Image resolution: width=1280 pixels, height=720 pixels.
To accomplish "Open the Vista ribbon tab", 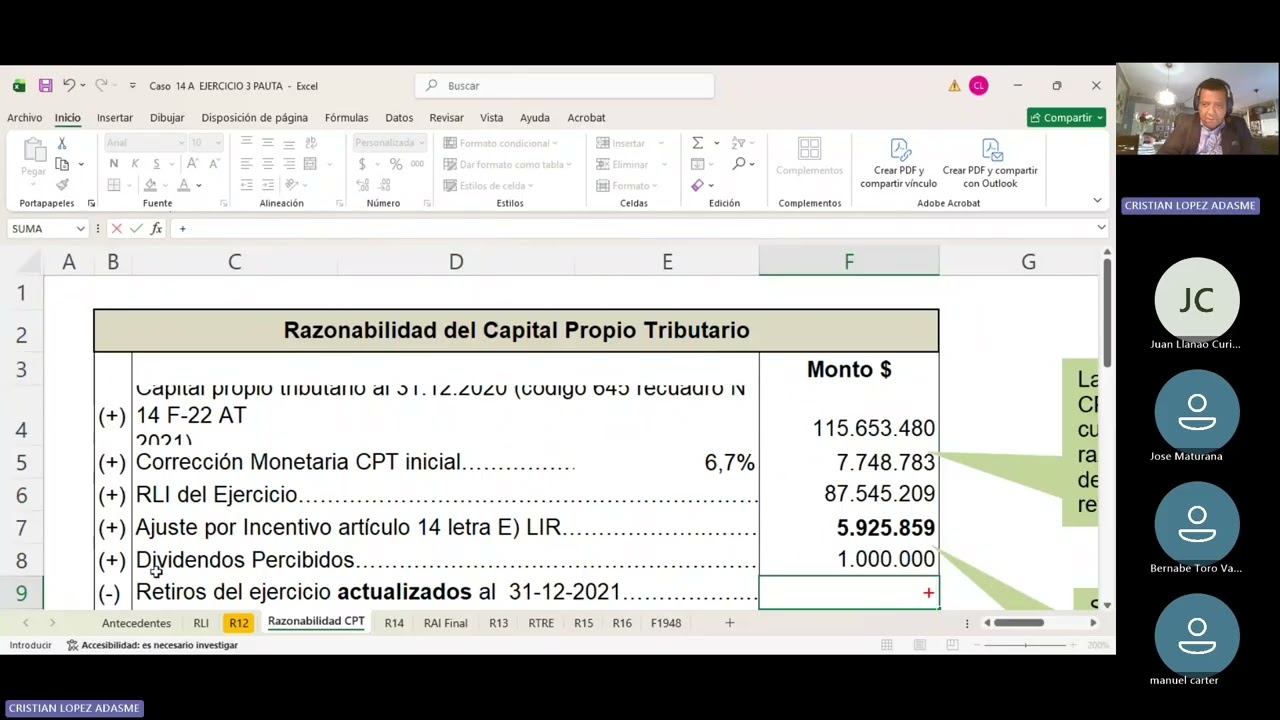I will pyautogui.click(x=491, y=118).
